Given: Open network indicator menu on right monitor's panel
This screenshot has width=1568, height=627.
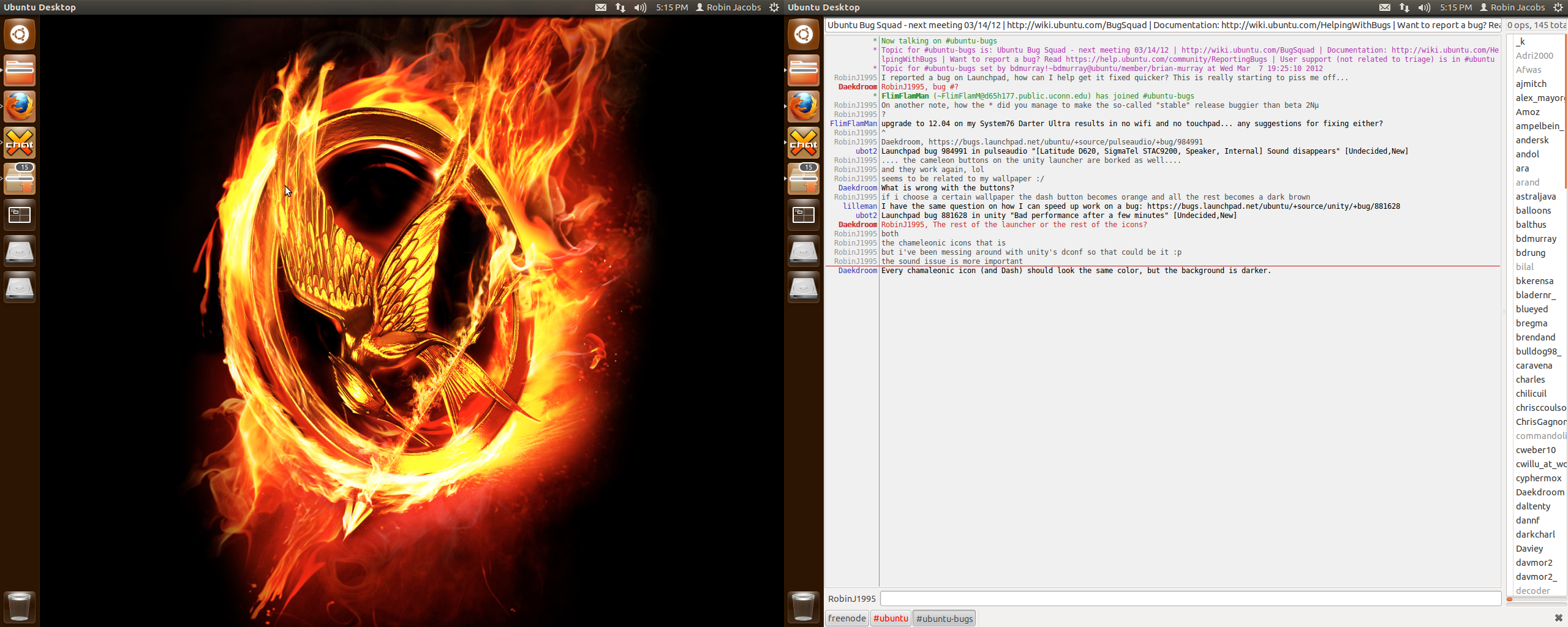Looking at the screenshot, I should (1404, 7).
